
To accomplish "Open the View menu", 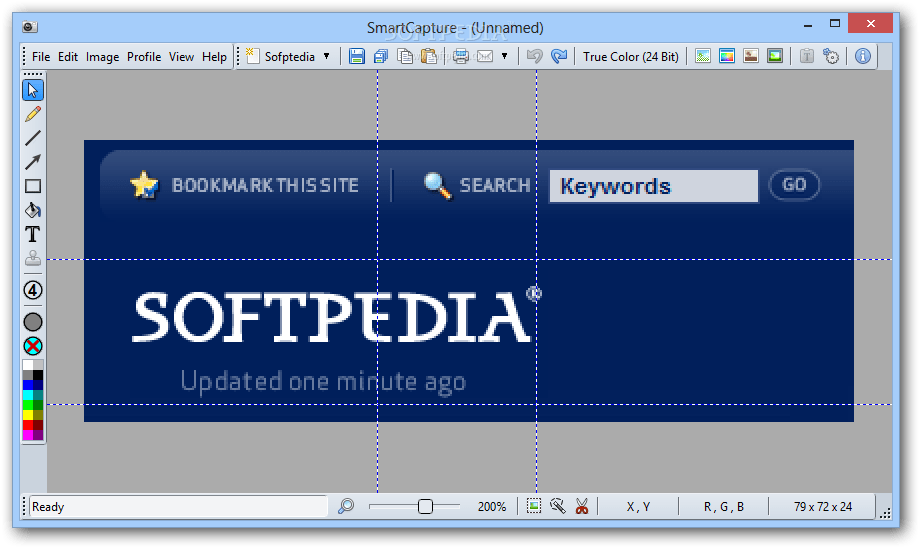I will click(x=181, y=57).
